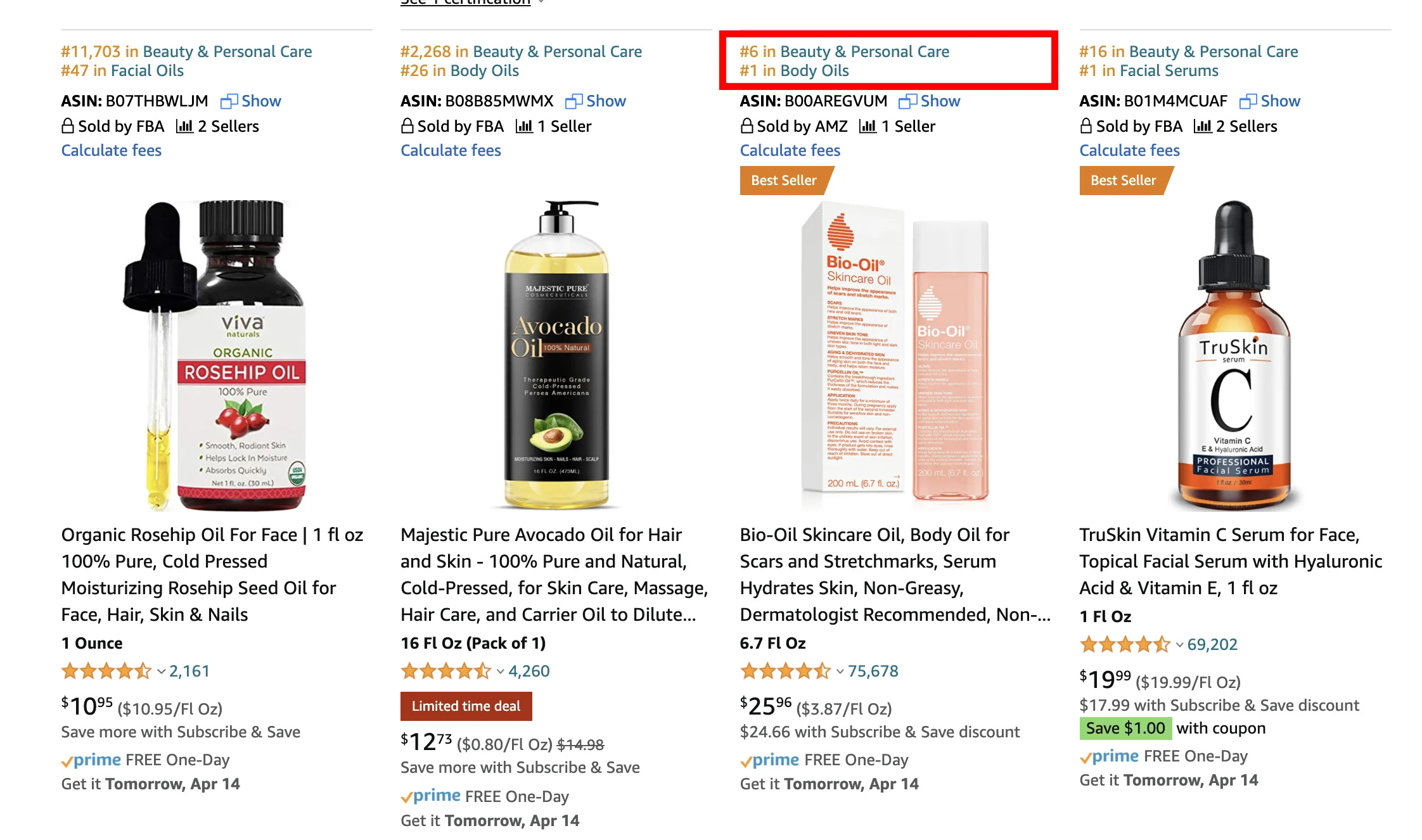Open rating breakdown chevron for TruSkin serum
1422x840 pixels.
1179,645
